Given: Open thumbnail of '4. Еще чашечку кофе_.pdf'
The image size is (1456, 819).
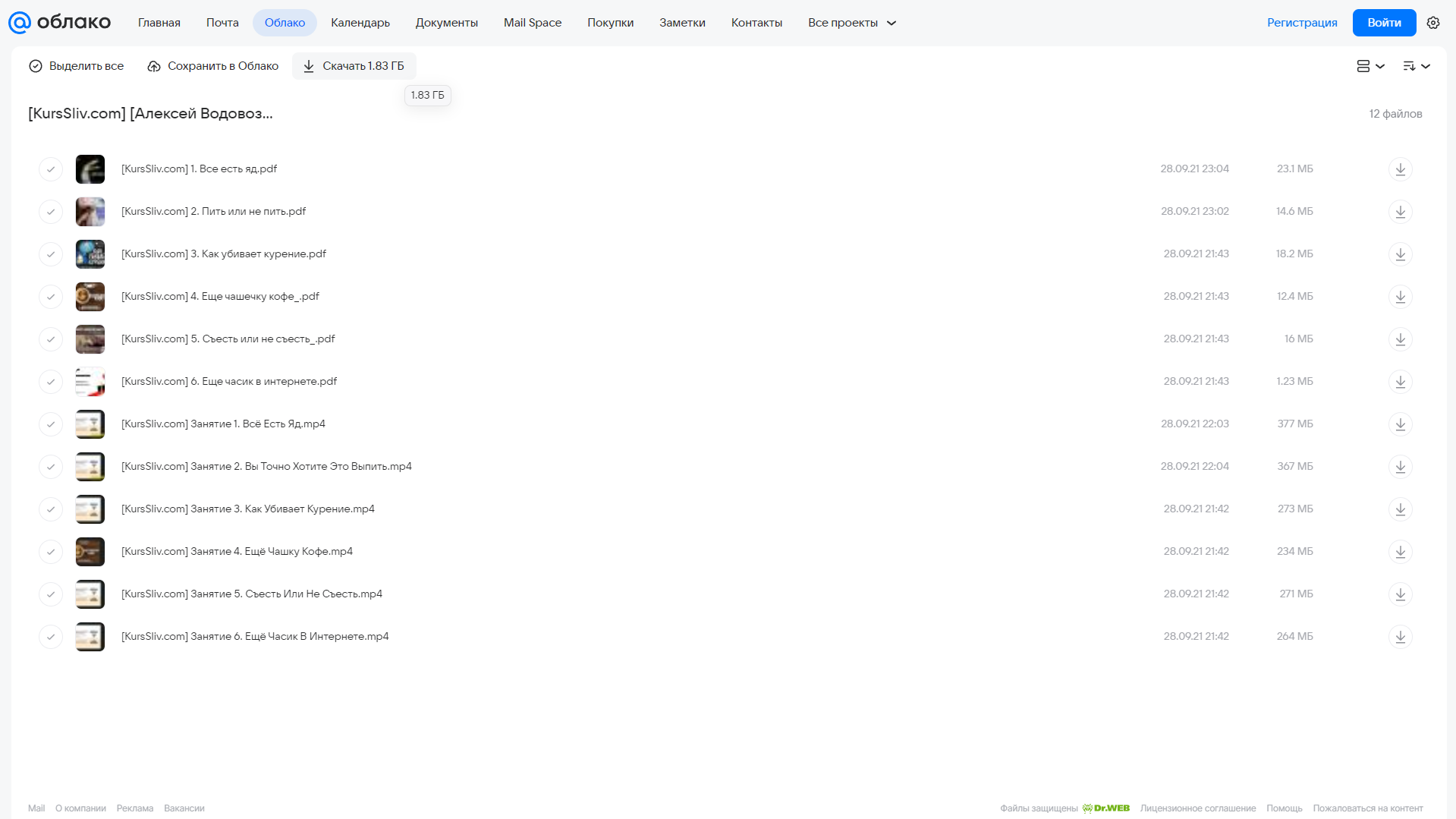Looking at the screenshot, I should 90,297.
